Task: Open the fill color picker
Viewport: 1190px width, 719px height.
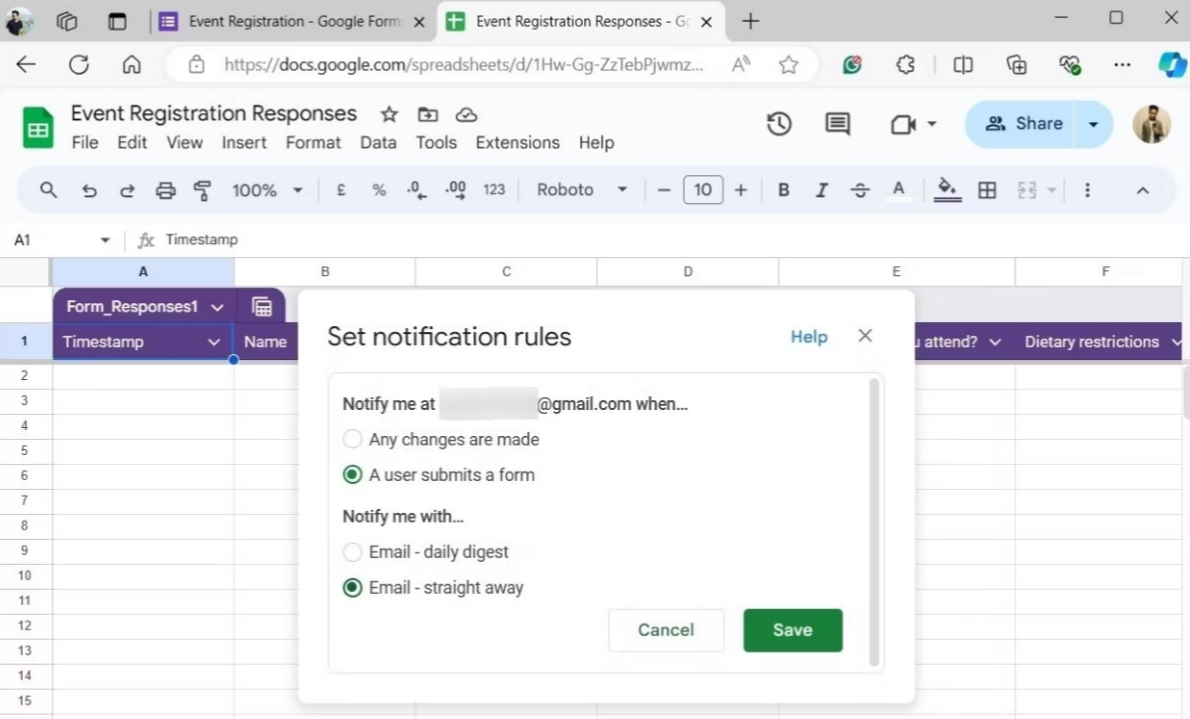Action: tap(946, 190)
